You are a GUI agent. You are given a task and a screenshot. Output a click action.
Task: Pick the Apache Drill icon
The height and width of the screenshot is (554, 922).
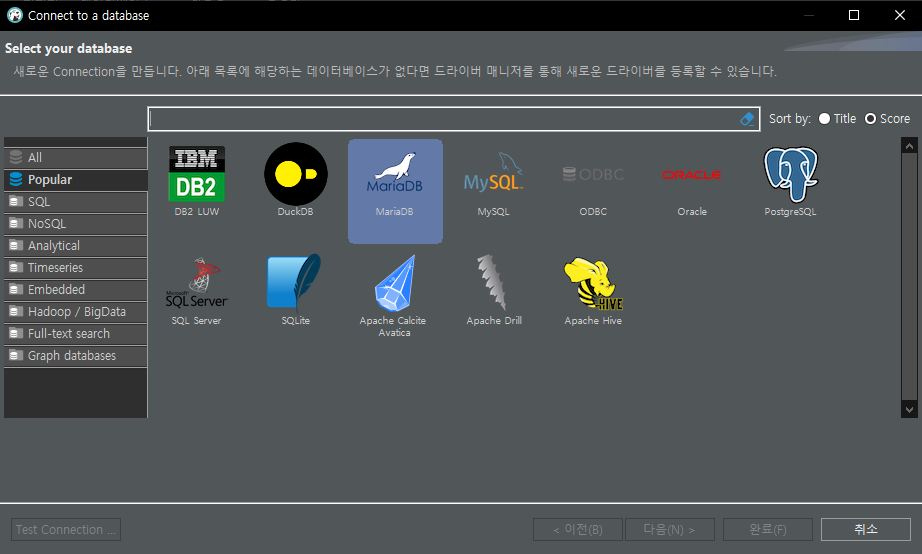(493, 282)
